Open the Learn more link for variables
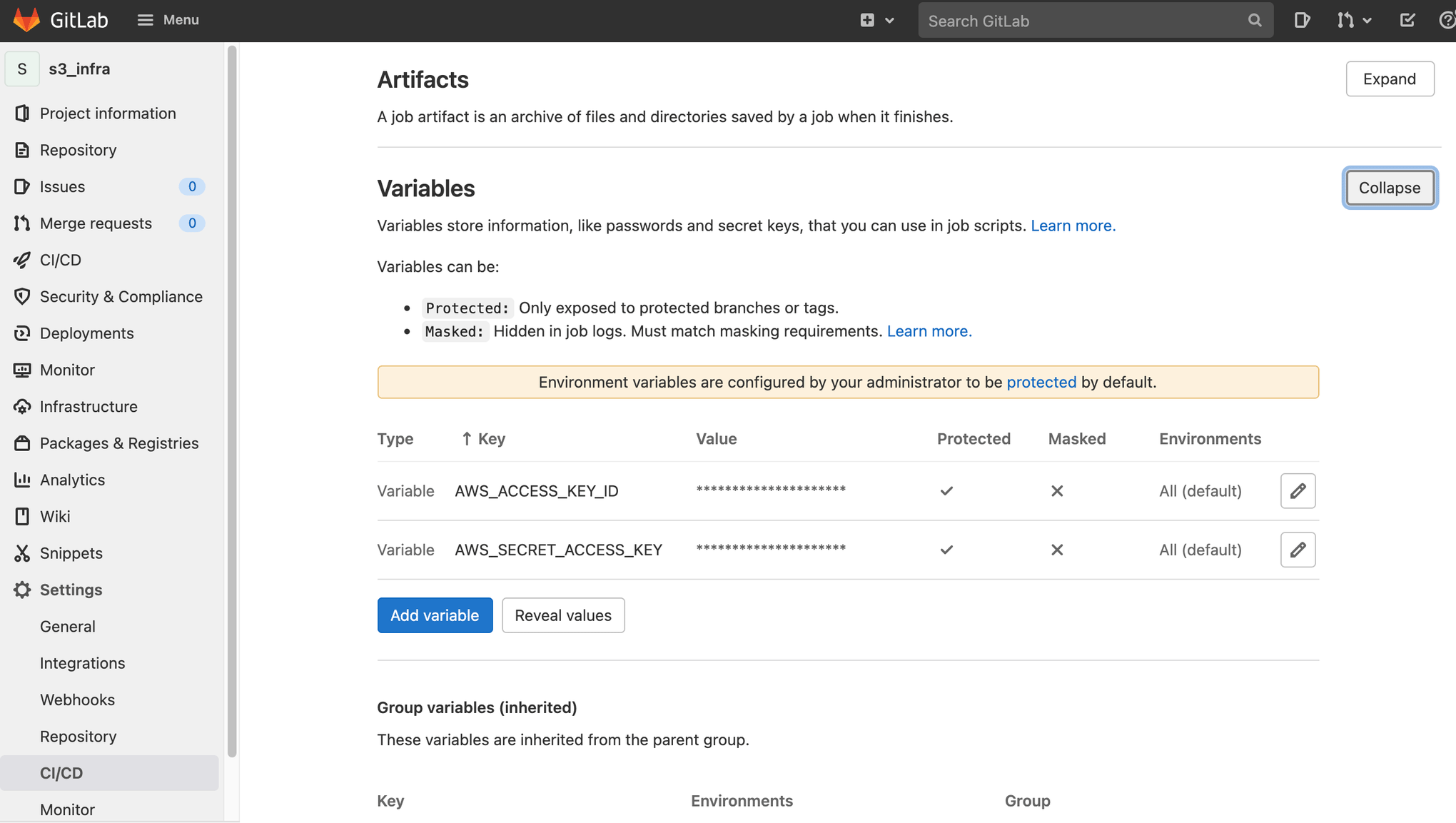 coord(1073,225)
